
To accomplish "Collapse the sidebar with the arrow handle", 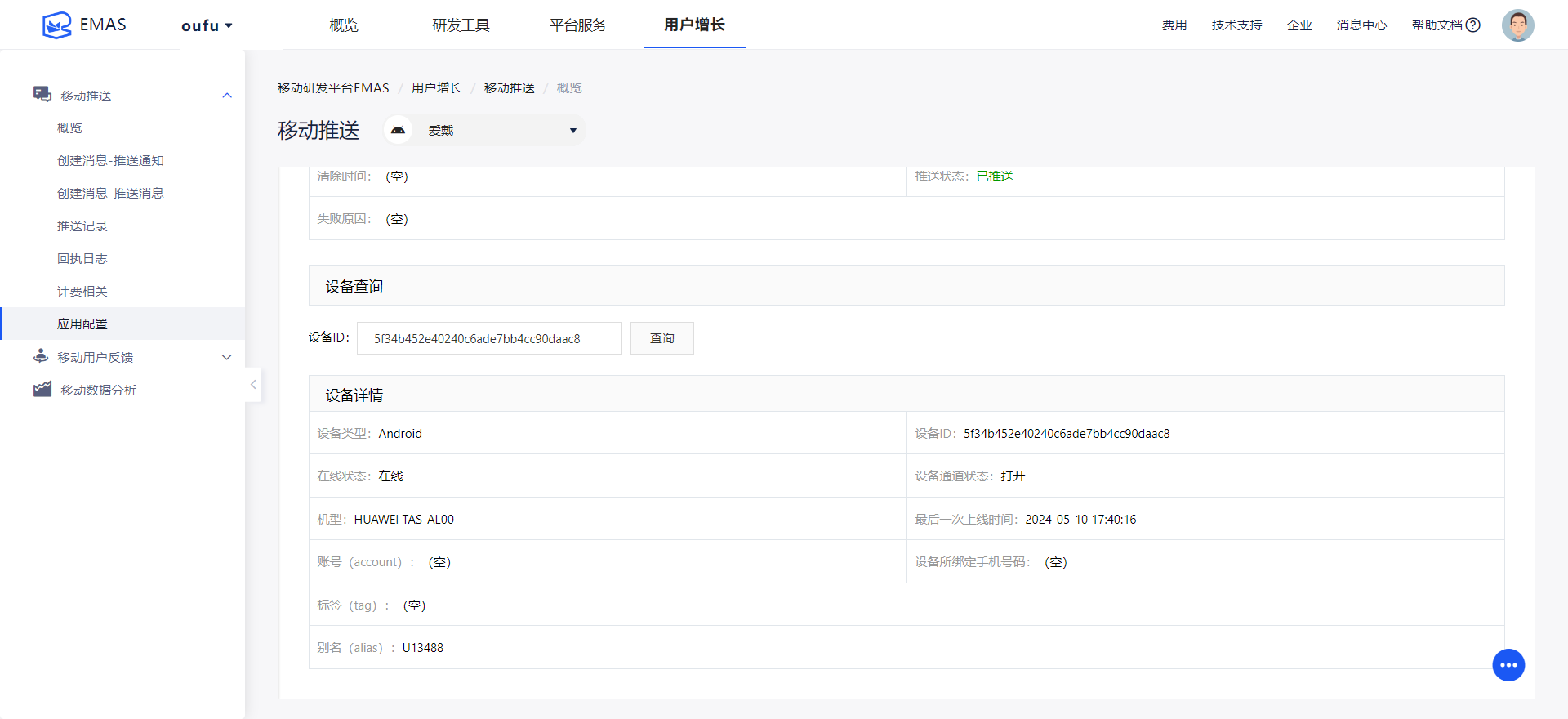I will pos(253,384).
